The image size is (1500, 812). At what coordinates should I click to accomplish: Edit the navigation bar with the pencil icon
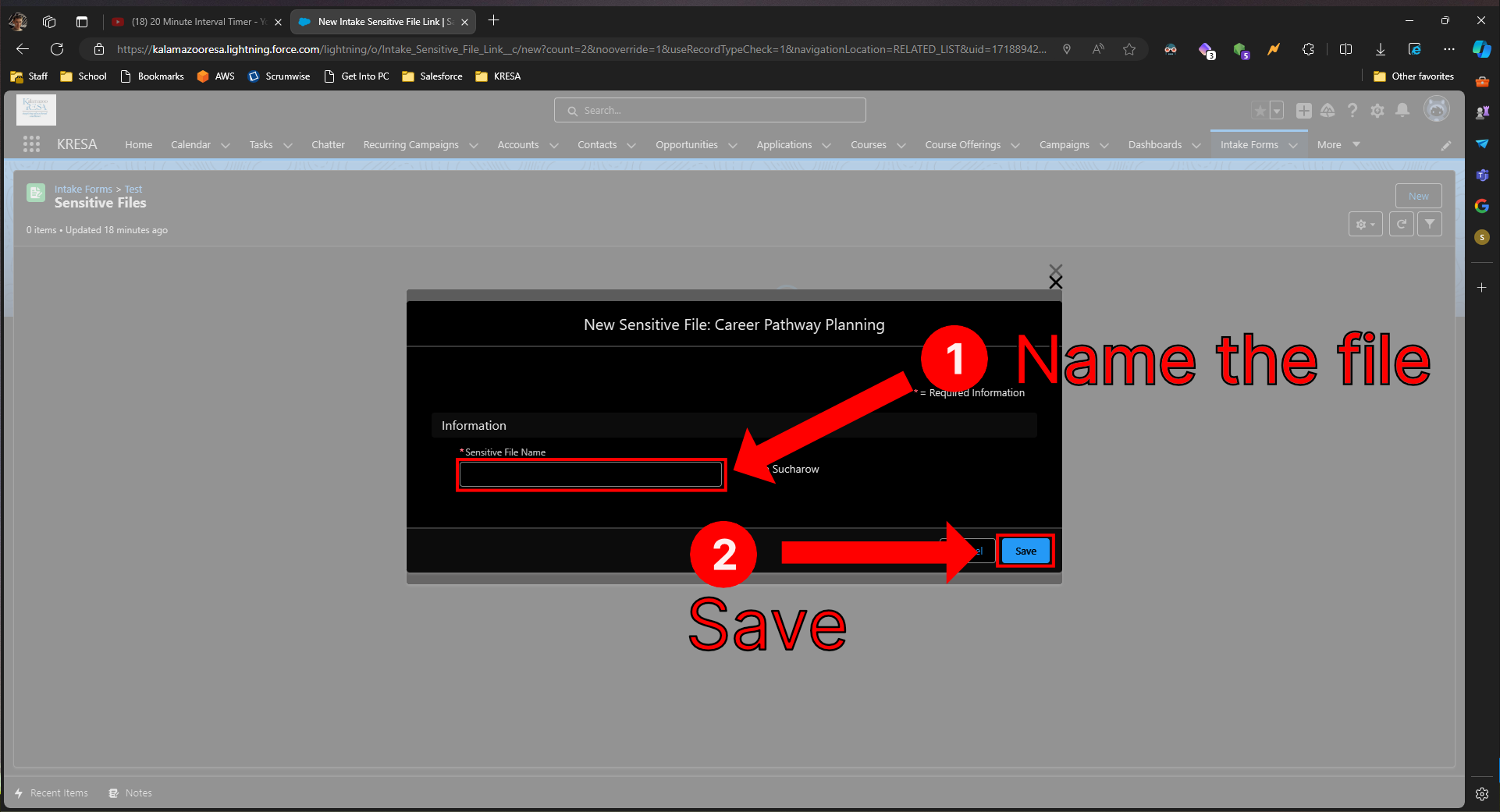(x=1446, y=145)
